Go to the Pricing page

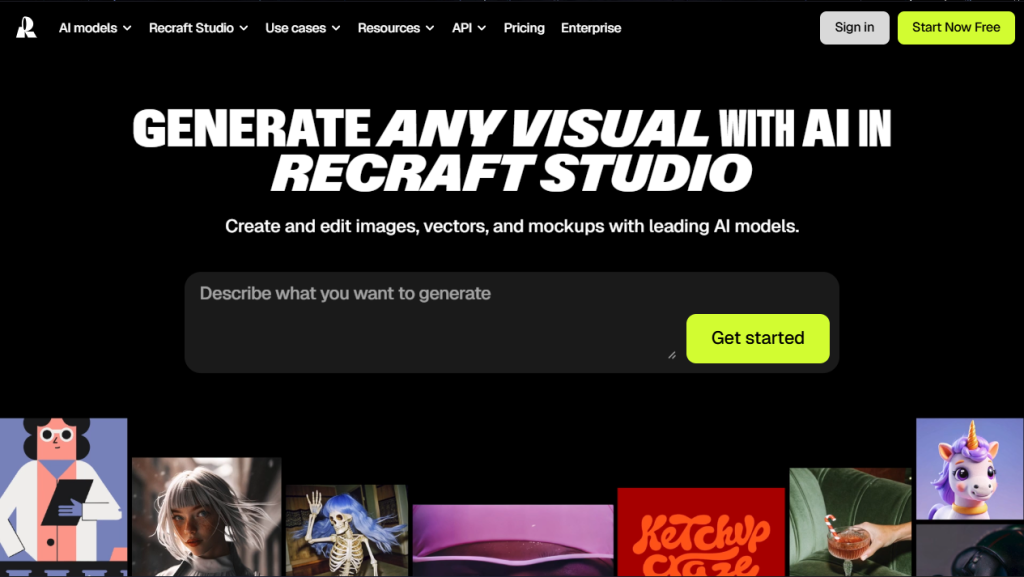pyautogui.click(x=524, y=28)
